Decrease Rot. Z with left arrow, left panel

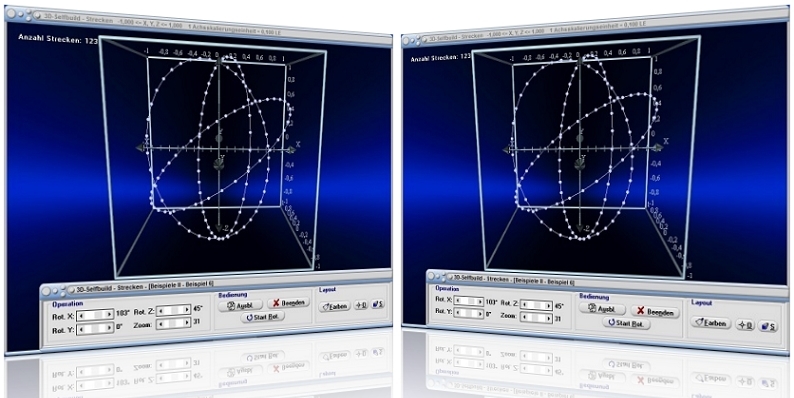(x=160, y=311)
